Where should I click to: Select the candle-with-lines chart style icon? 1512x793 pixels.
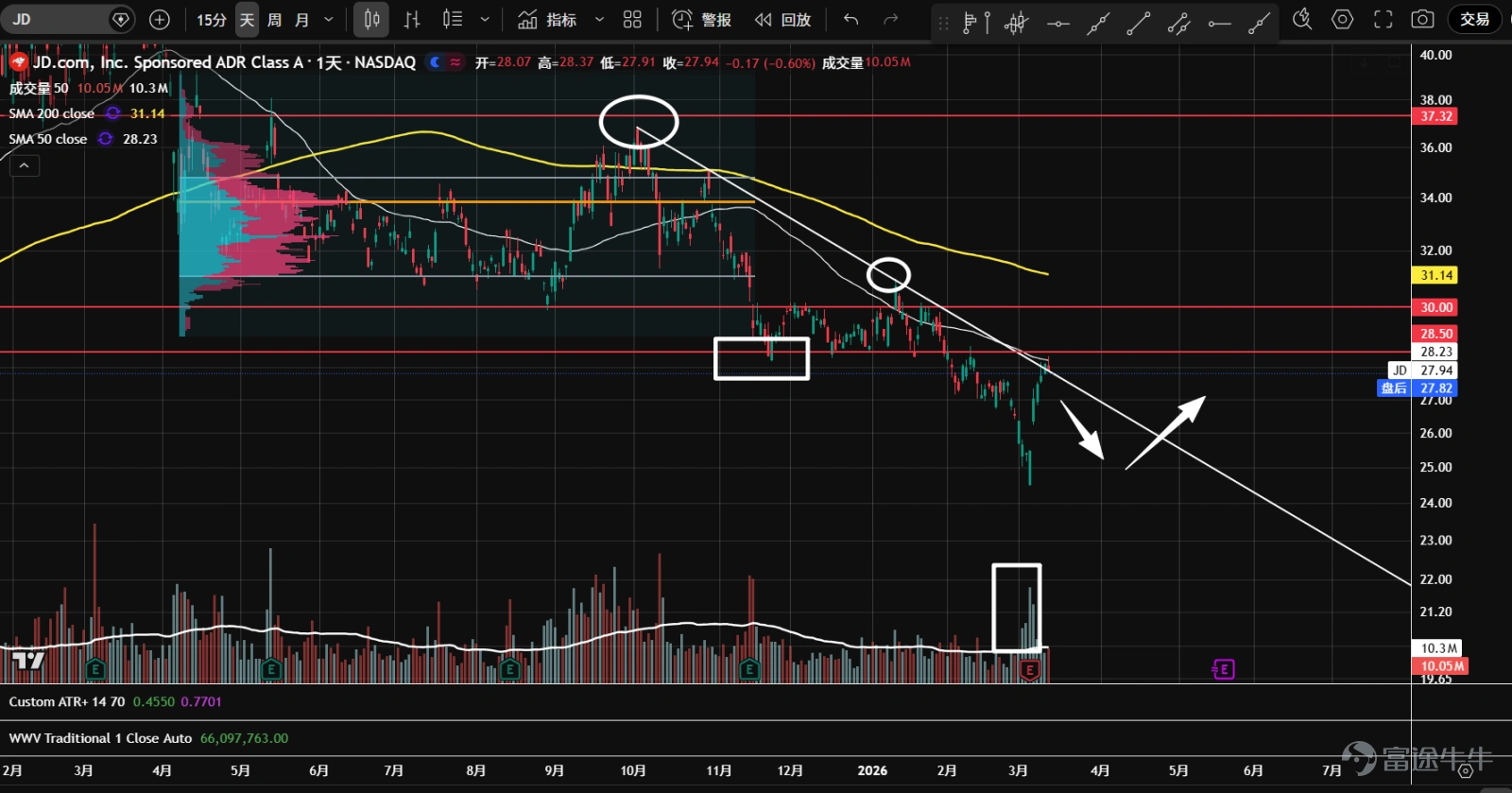[453, 19]
